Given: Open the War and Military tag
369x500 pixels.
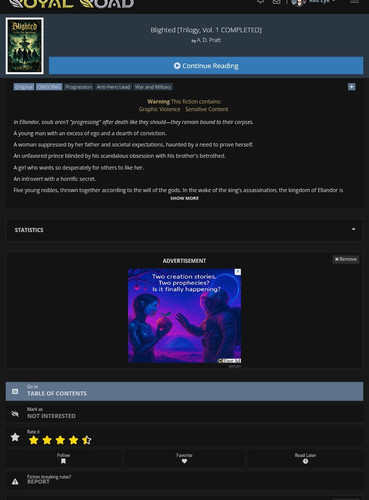Looking at the screenshot, I should (153, 87).
